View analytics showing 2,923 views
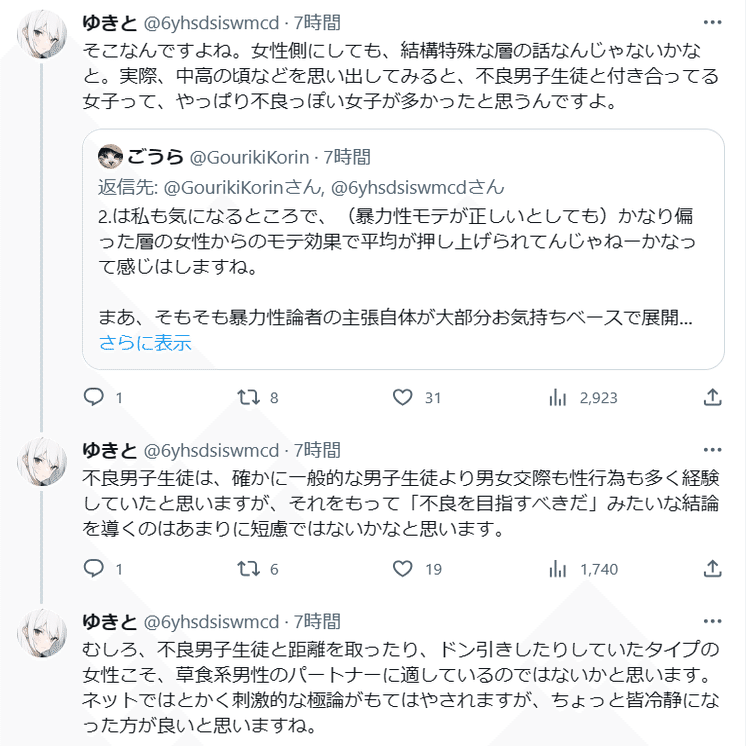Image resolution: width=746 pixels, height=746 pixels. (559, 397)
